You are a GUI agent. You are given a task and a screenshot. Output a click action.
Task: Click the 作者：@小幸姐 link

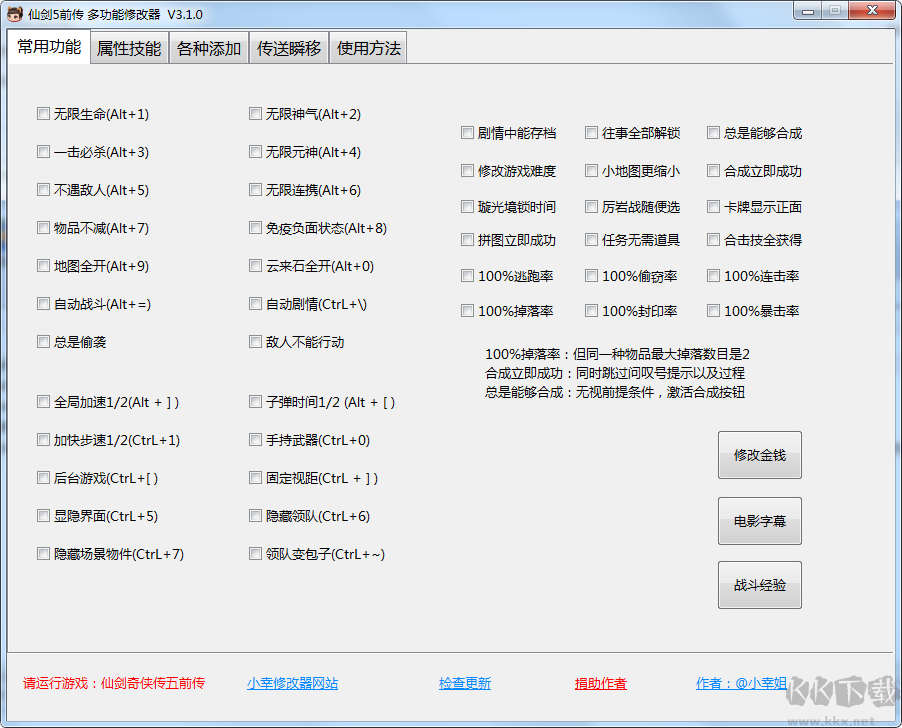tap(741, 683)
